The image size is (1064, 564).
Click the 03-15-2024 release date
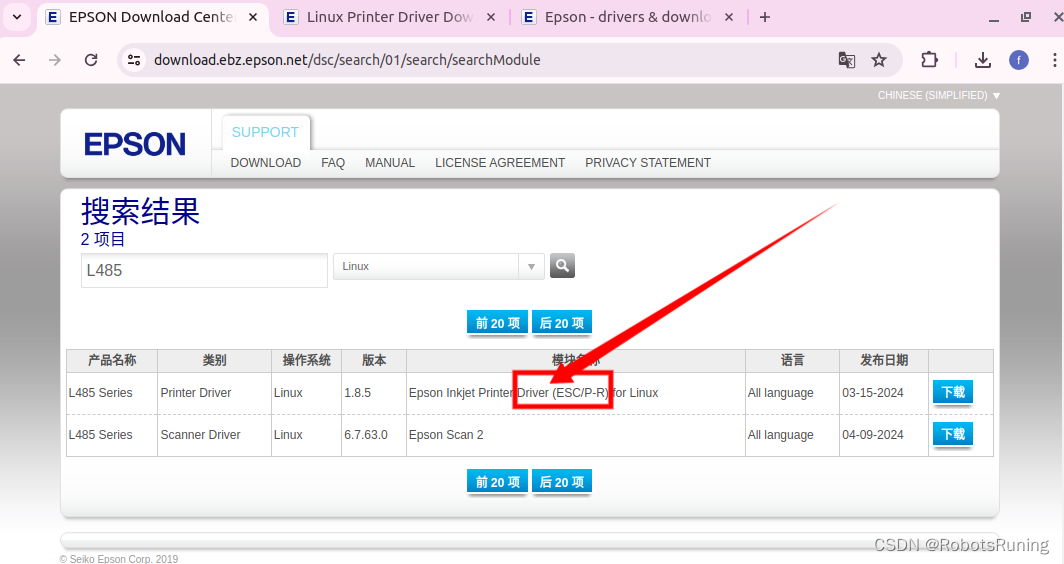point(873,392)
